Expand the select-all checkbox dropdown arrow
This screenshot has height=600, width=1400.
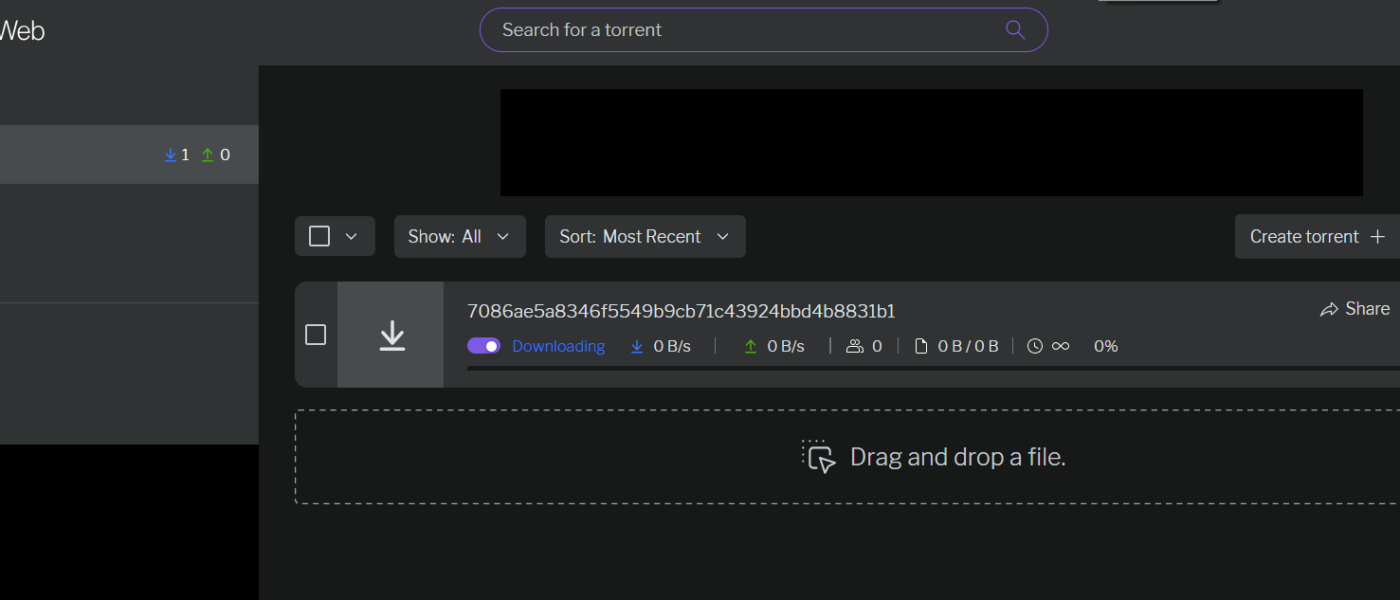(x=351, y=236)
